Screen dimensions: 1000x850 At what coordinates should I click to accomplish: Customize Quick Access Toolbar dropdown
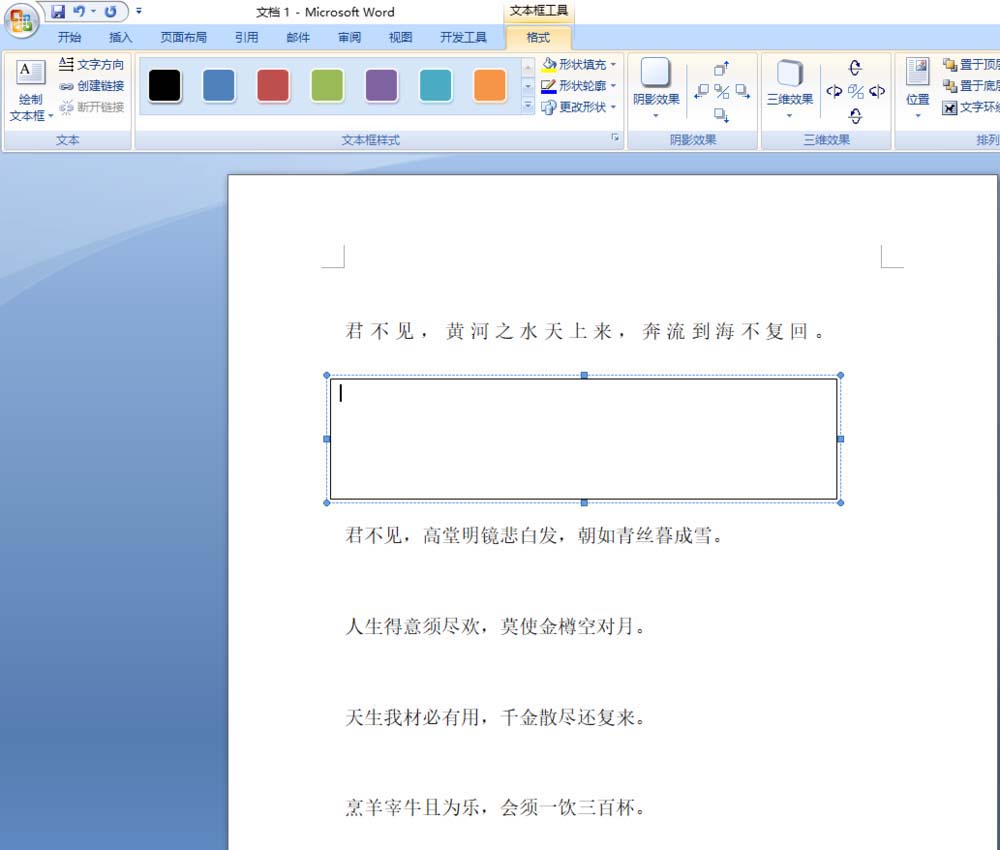[x=138, y=11]
